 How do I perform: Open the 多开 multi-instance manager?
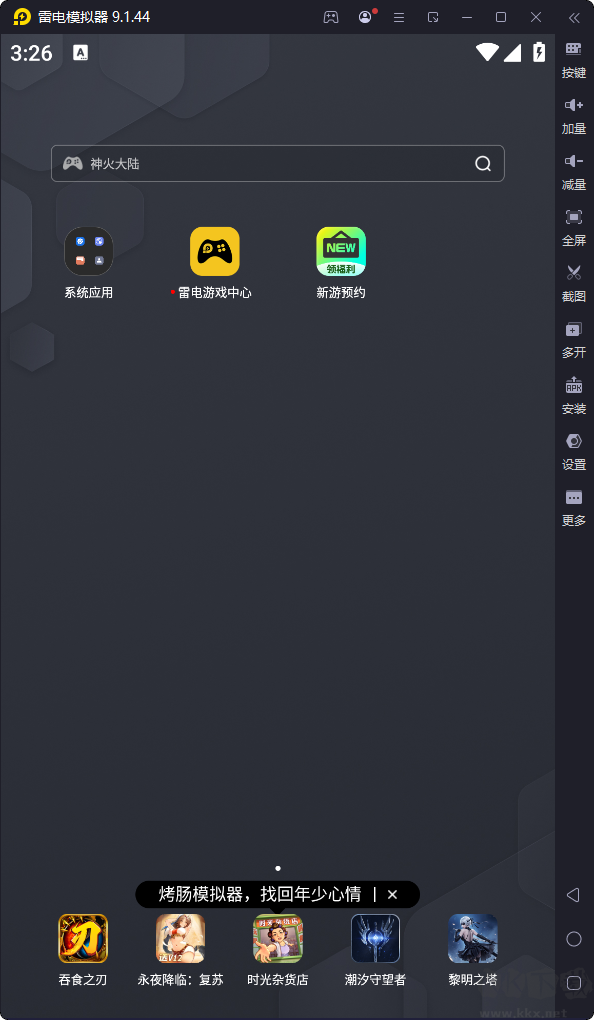(574, 339)
